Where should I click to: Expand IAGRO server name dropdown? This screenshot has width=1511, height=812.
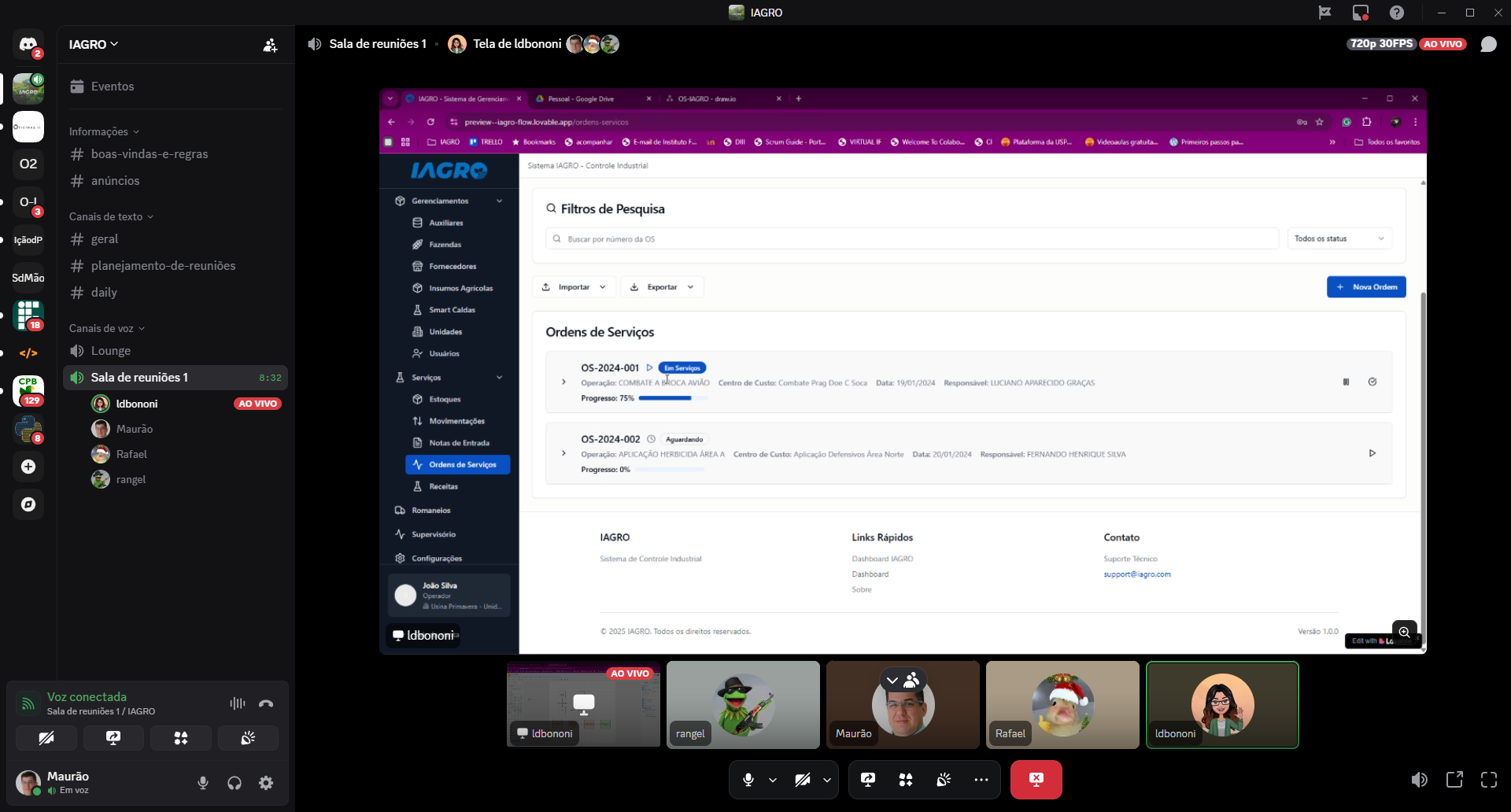coord(94,44)
